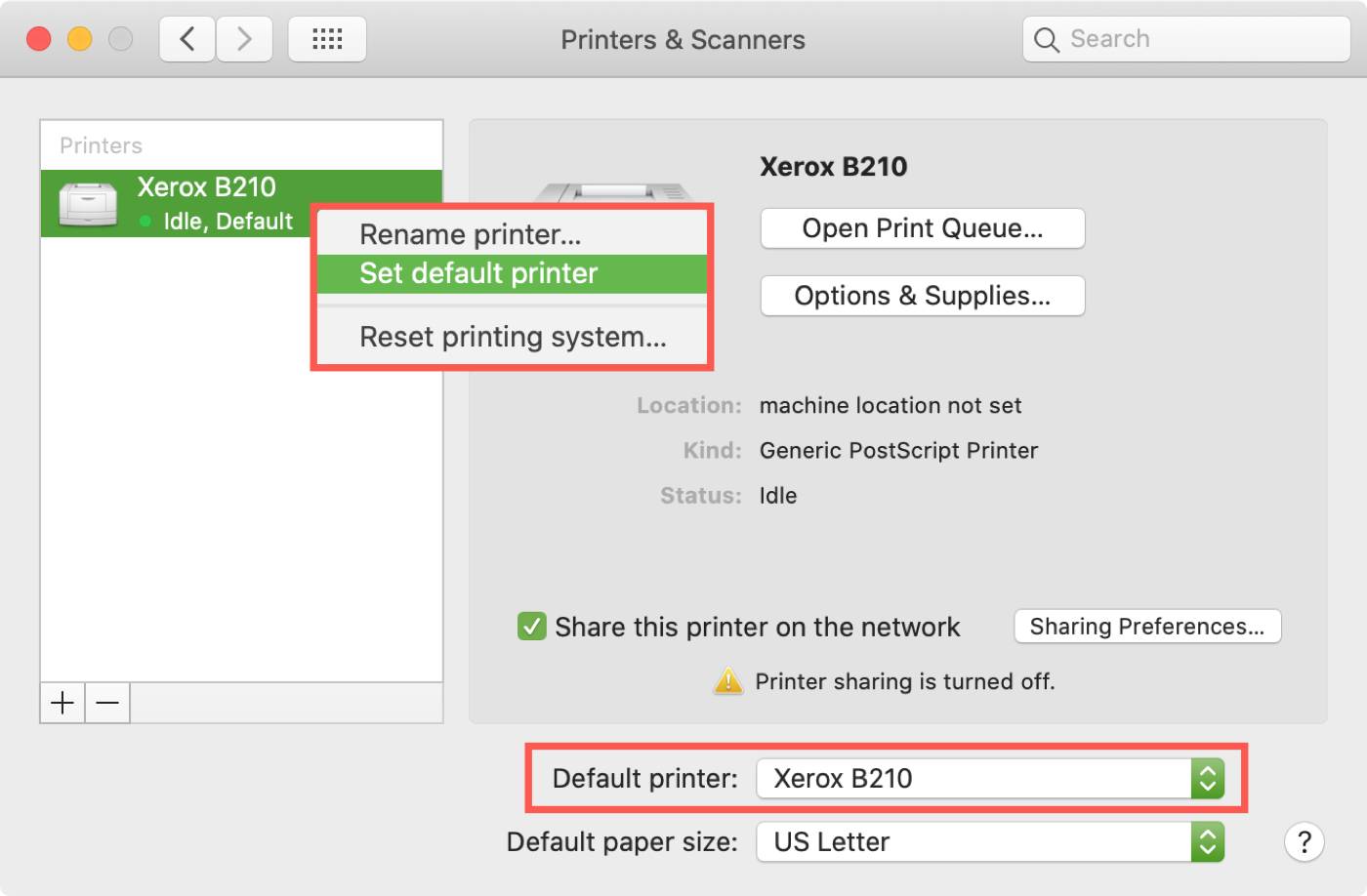Click the Xerox B210 printer icon
The image size is (1367, 896).
(88, 203)
